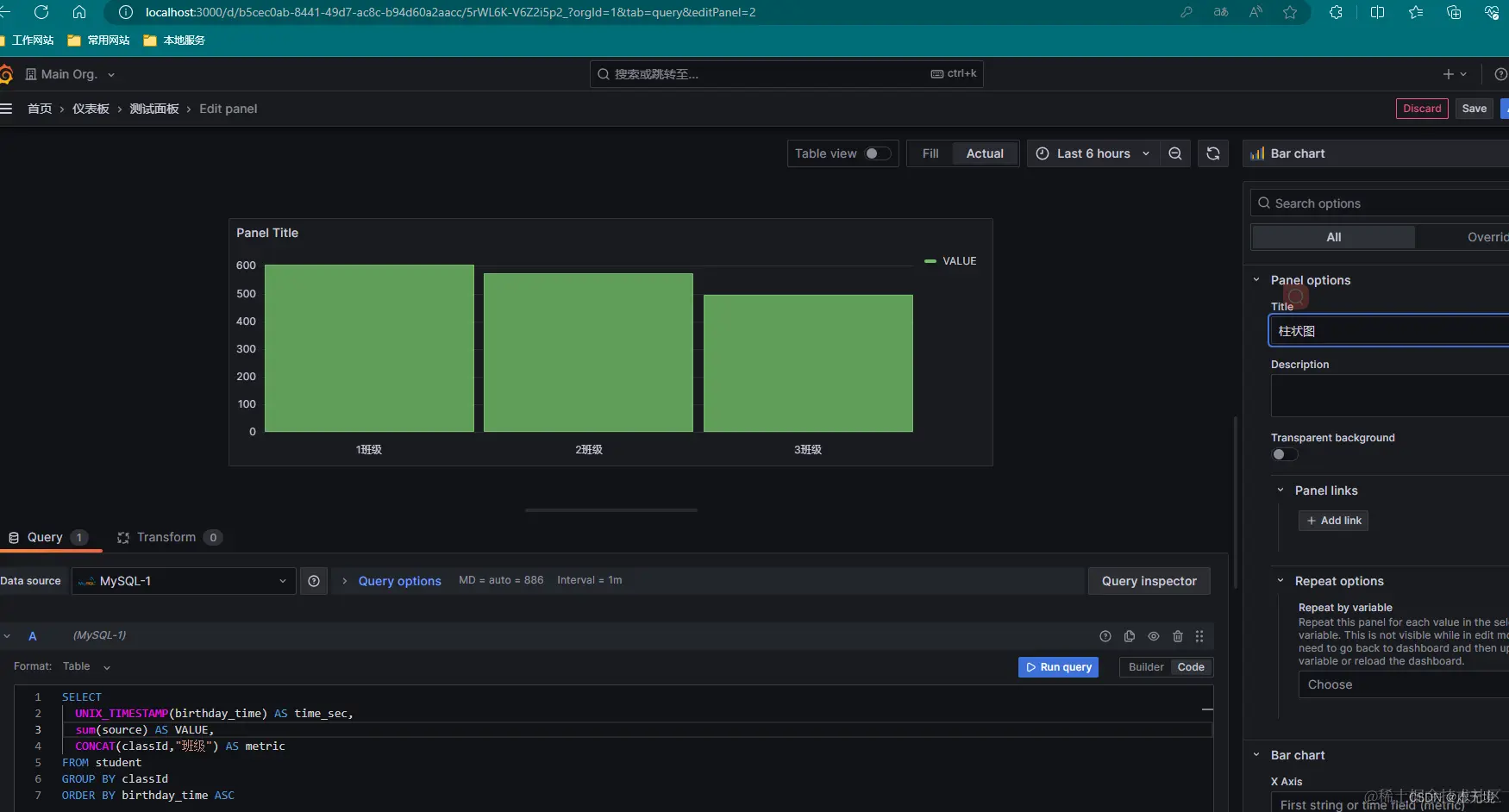Click panel resize handle bar below chart
The height and width of the screenshot is (812, 1509).
[x=610, y=510]
